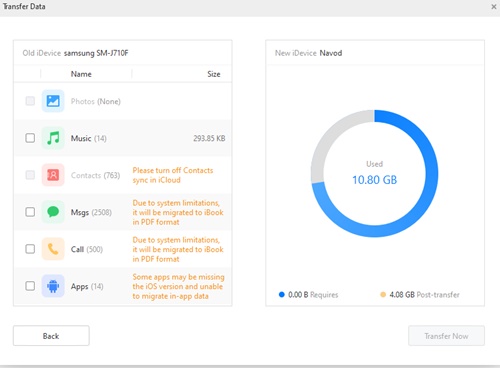Click the Music size value 293.85 KB
This screenshot has height=368, width=500.
209,138
